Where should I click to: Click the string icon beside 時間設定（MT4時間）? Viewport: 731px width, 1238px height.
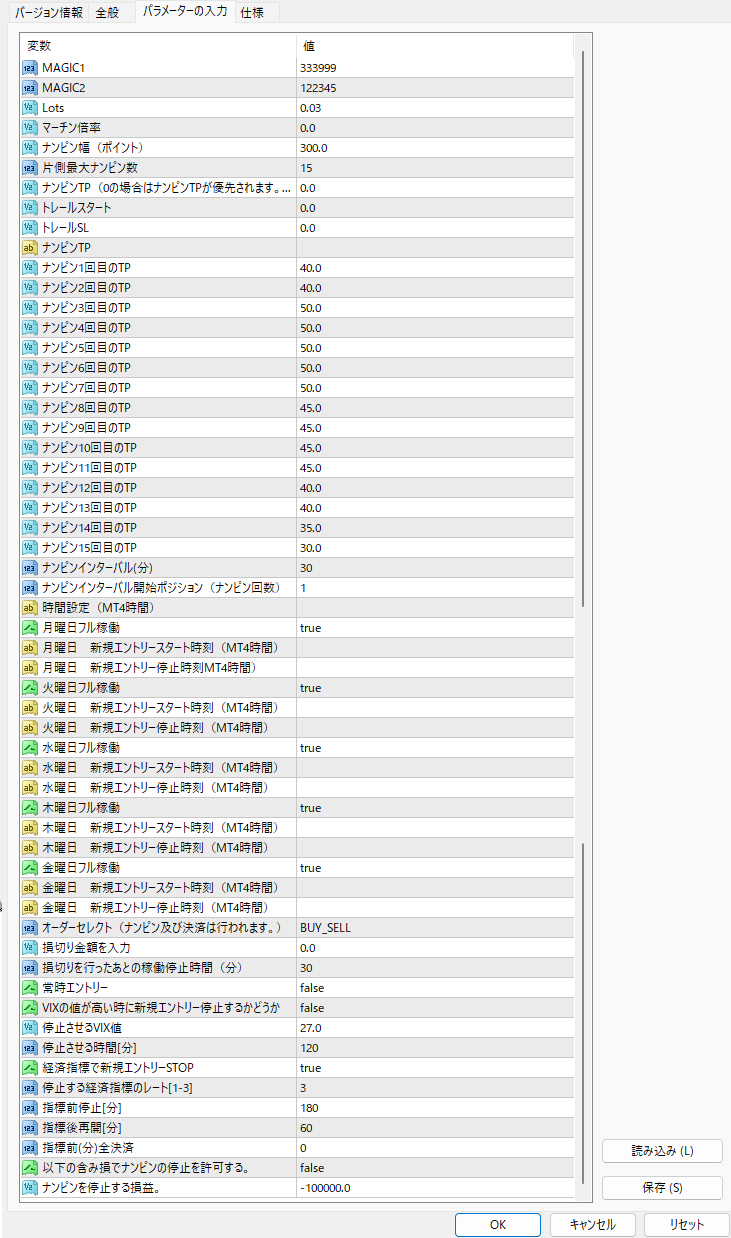(x=29, y=608)
